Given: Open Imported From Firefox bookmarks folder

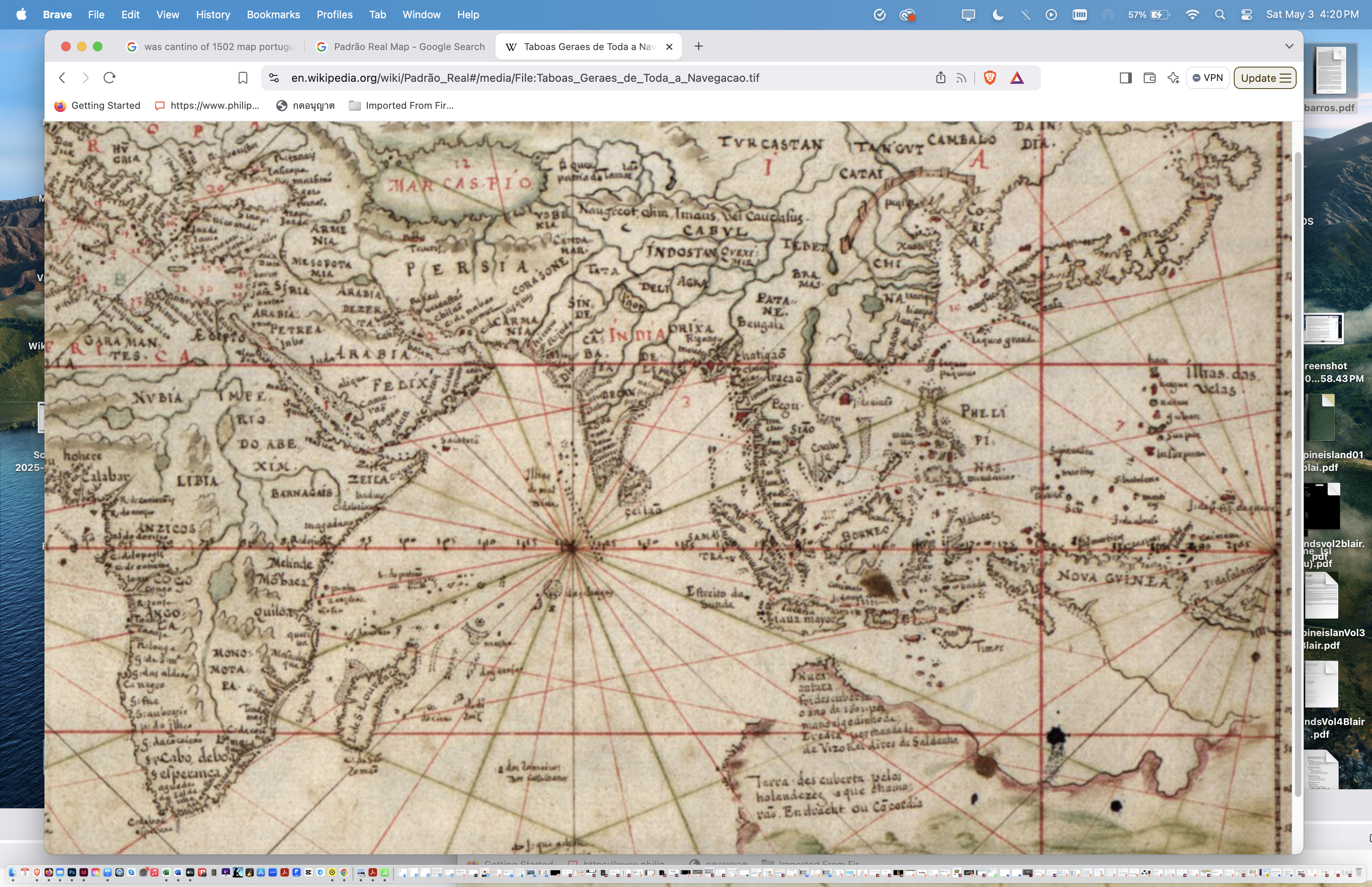Looking at the screenshot, I should [x=401, y=105].
